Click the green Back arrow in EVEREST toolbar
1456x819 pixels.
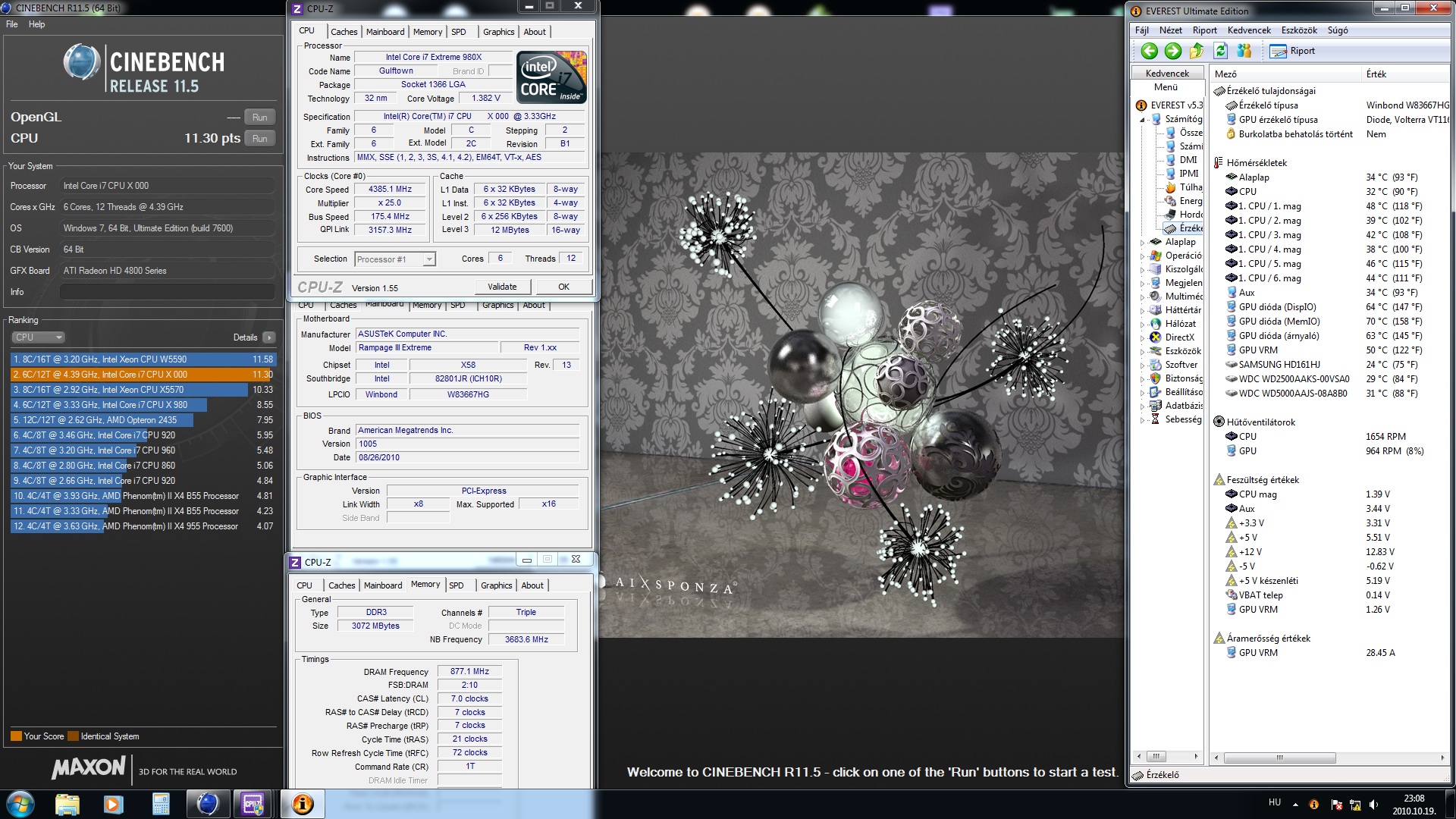(1149, 51)
